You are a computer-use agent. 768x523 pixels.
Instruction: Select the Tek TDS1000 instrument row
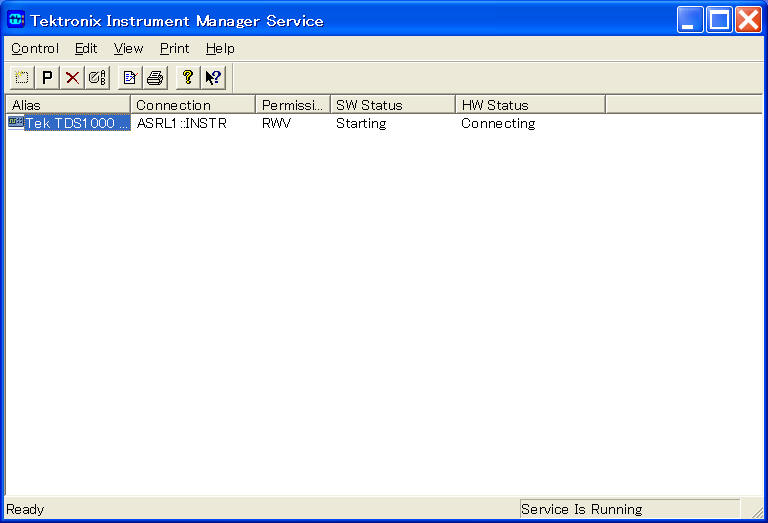[x=77, y=123]
